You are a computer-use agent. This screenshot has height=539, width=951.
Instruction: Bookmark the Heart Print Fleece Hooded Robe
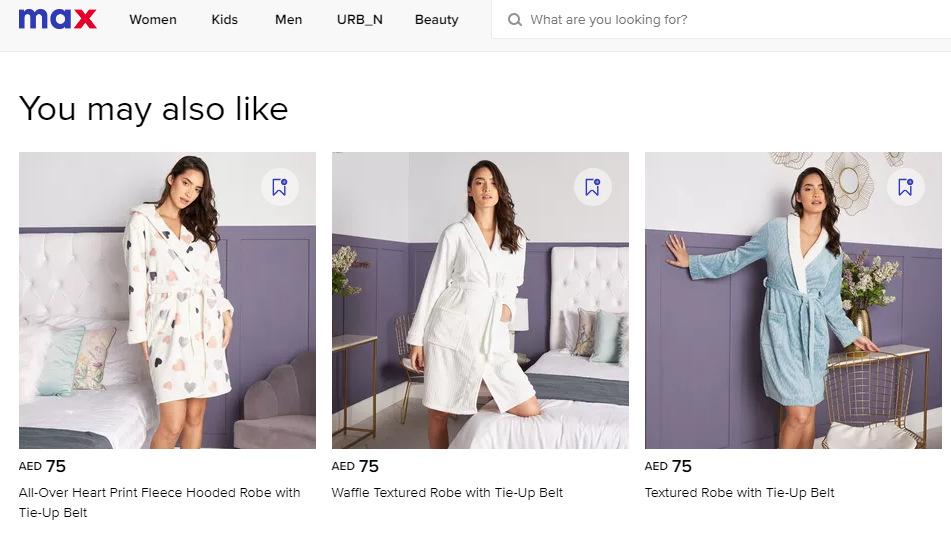(x=280, y=187)
